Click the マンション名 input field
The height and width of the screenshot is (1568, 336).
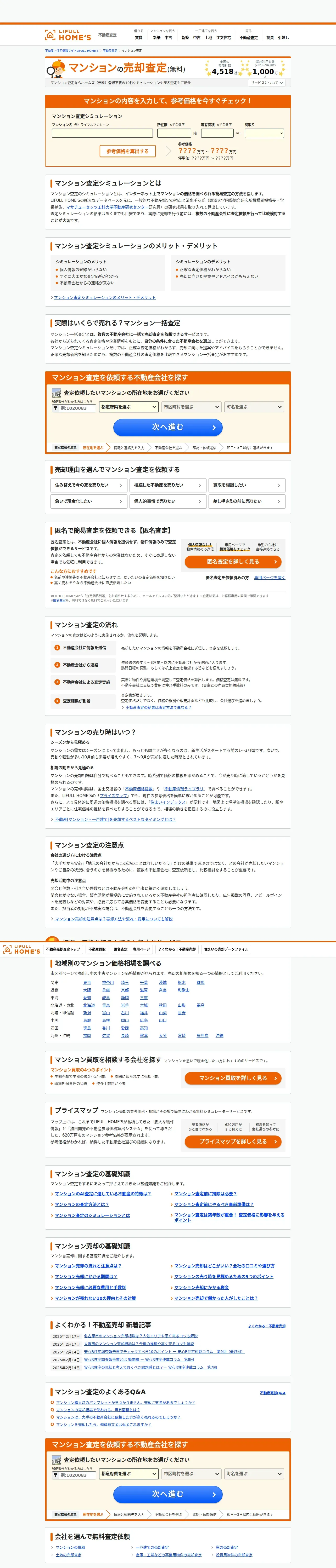(x=102, y=133)
